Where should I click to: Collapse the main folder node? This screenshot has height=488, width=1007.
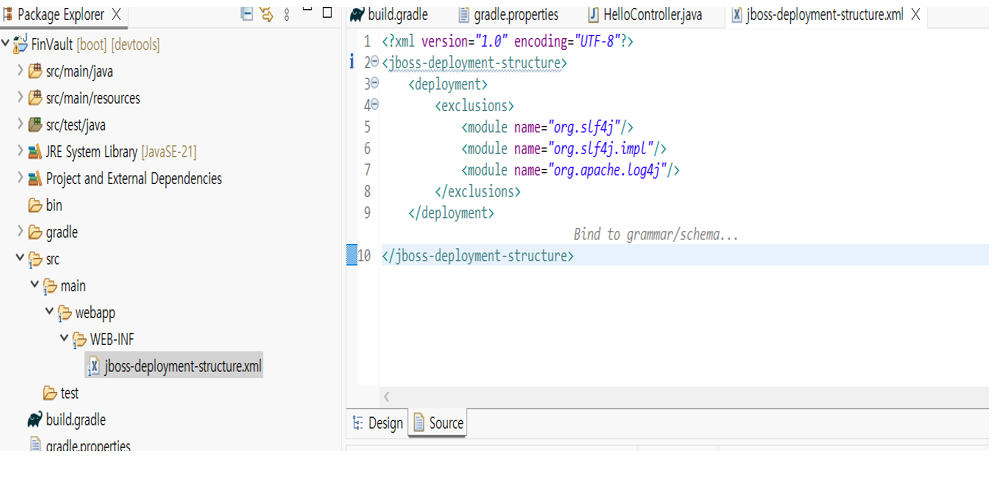[35, 284]
